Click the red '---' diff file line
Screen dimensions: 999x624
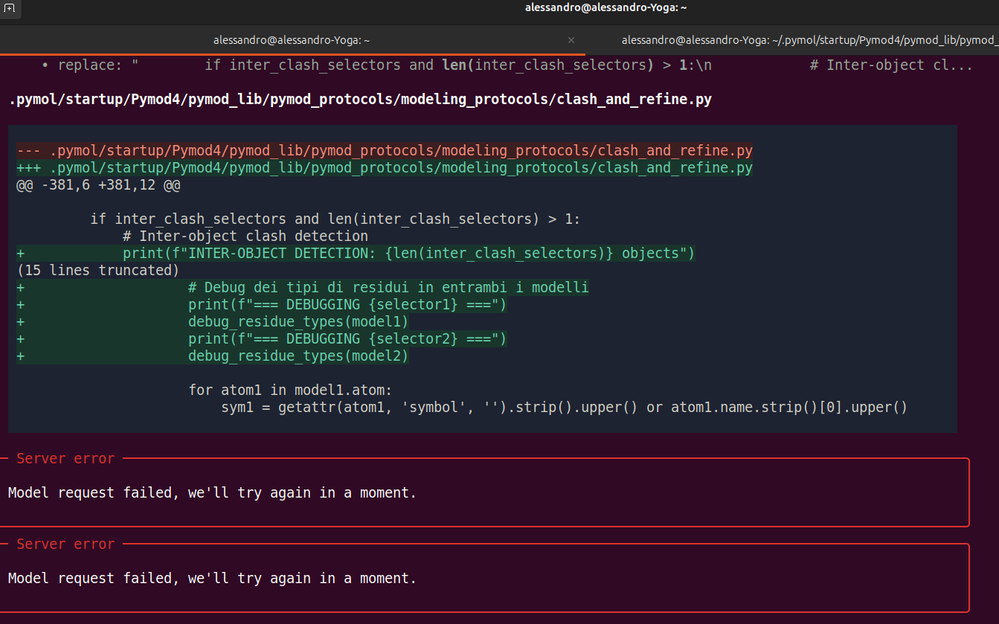coord(384,150)
